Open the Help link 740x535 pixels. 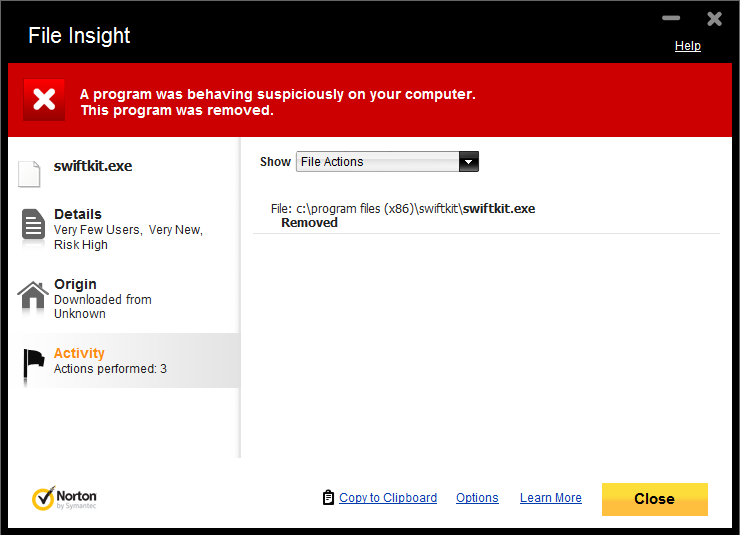click(x=688, y=46)
